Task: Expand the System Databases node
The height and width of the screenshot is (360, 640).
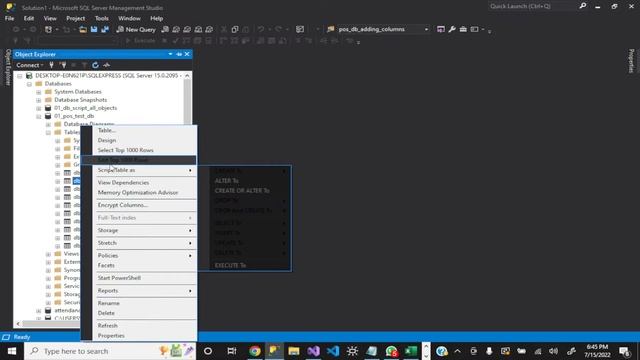Action: [x=39, y=92]
